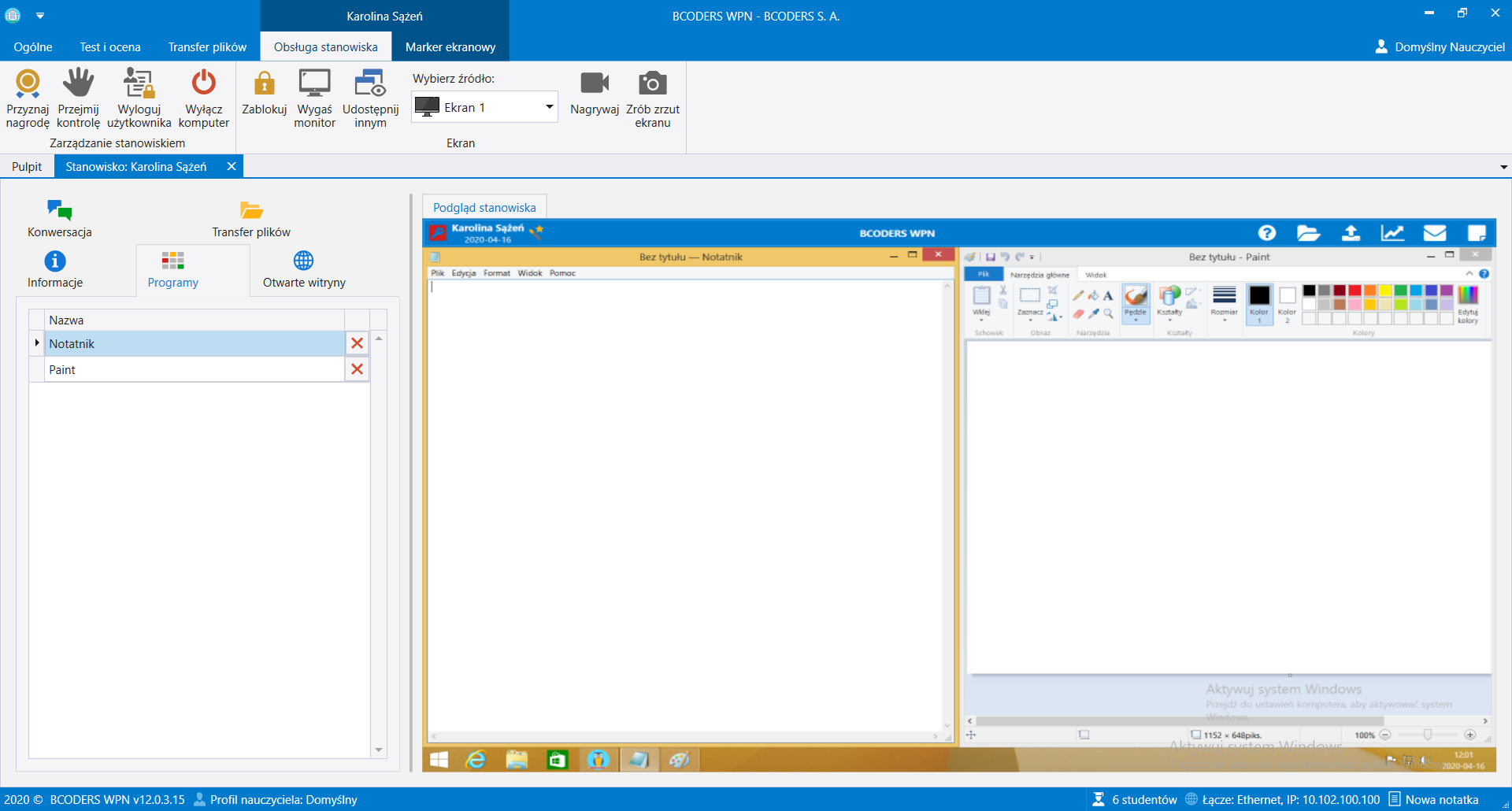
Task: Click Kolor 1 black swatch in Paint
Action: point(1259,304)
